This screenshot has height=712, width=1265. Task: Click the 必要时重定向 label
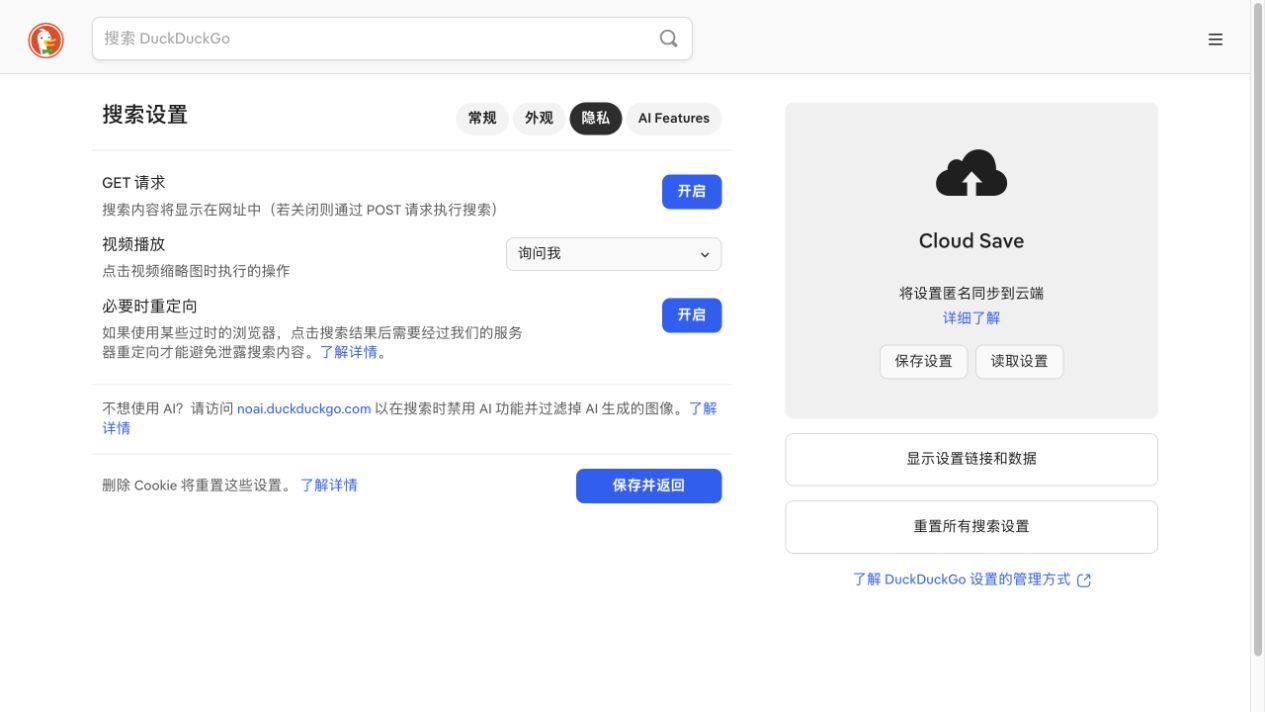click(149, 307)
